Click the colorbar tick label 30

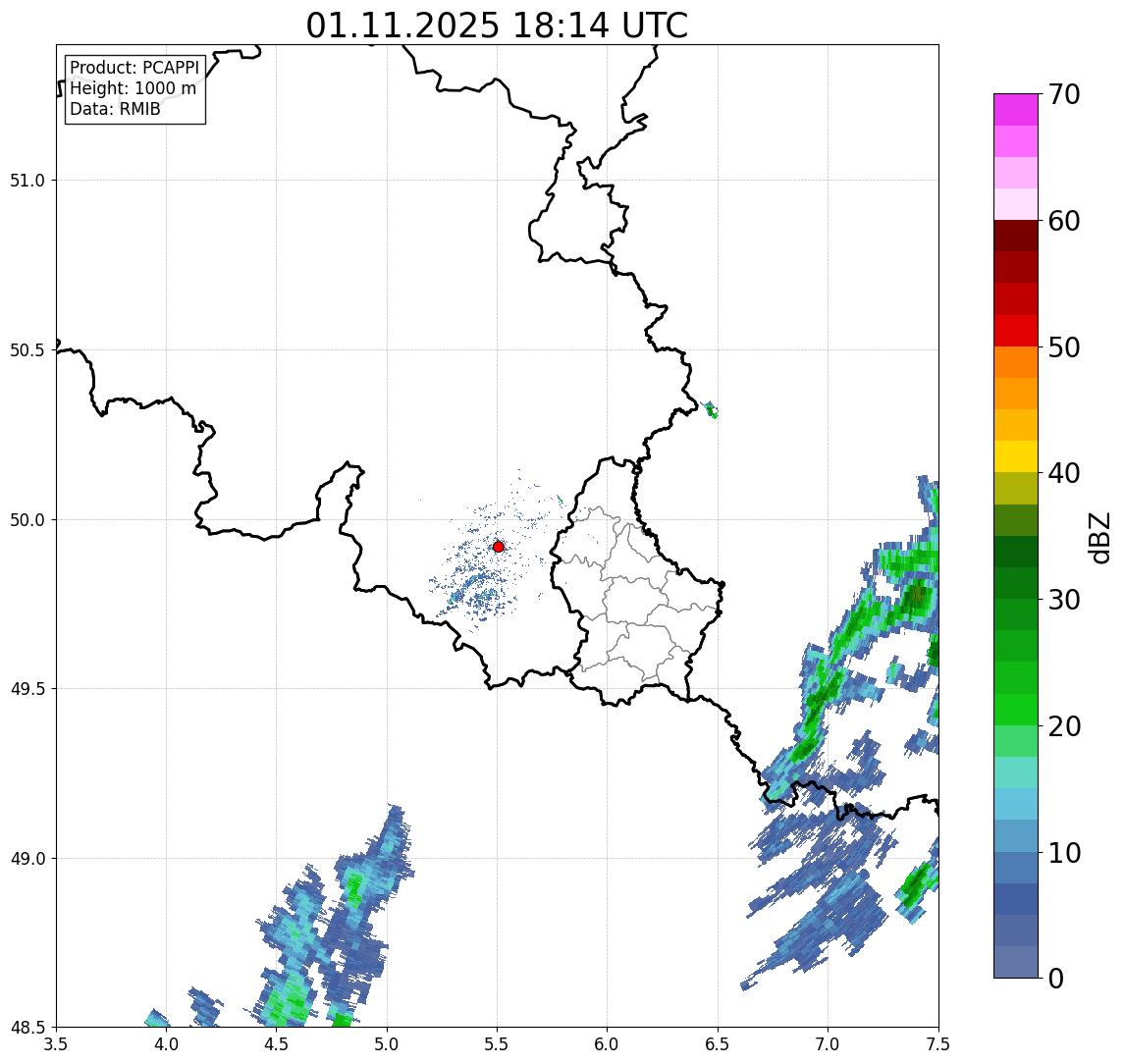tap(1064, 599)
